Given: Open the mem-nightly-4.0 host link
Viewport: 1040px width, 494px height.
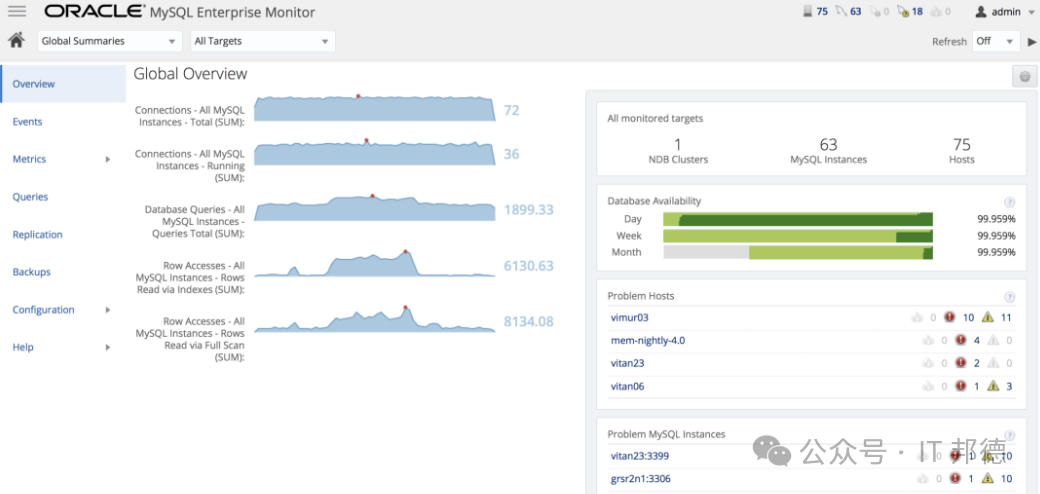Looking at the screenshot, I should pyautogui.click(x=648, y=340).
